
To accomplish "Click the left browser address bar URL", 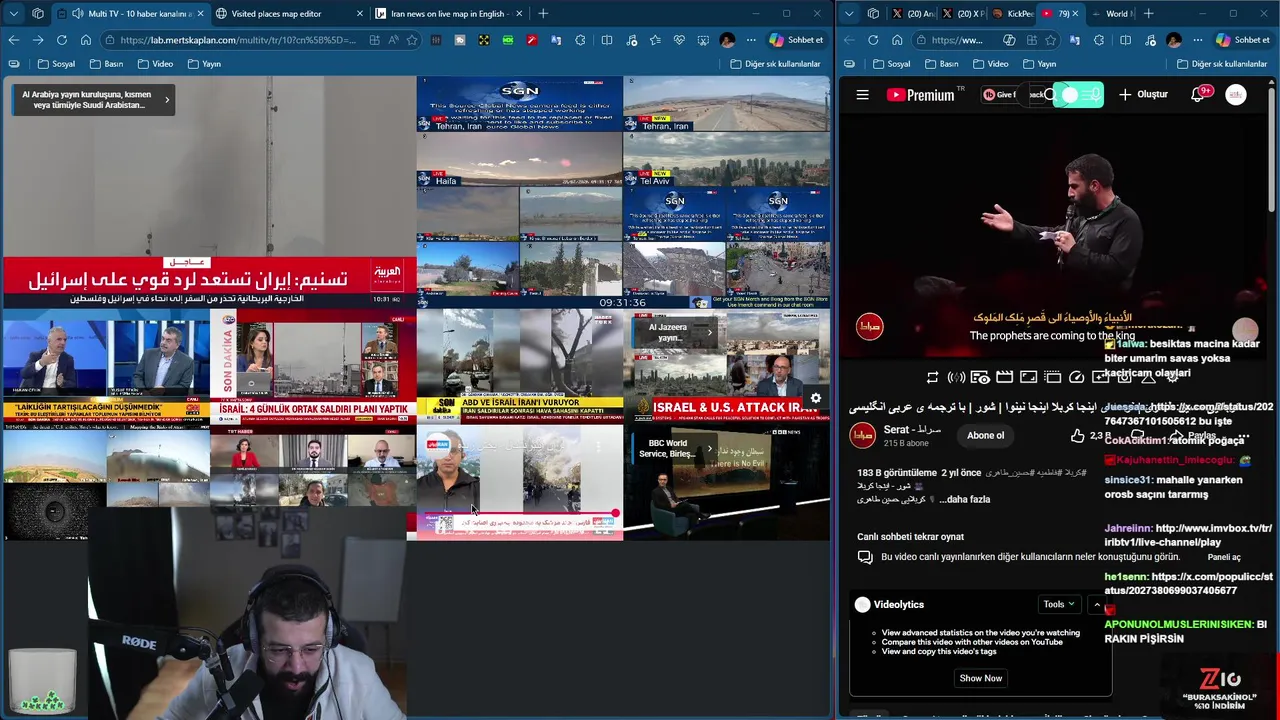I will (237, 40).
